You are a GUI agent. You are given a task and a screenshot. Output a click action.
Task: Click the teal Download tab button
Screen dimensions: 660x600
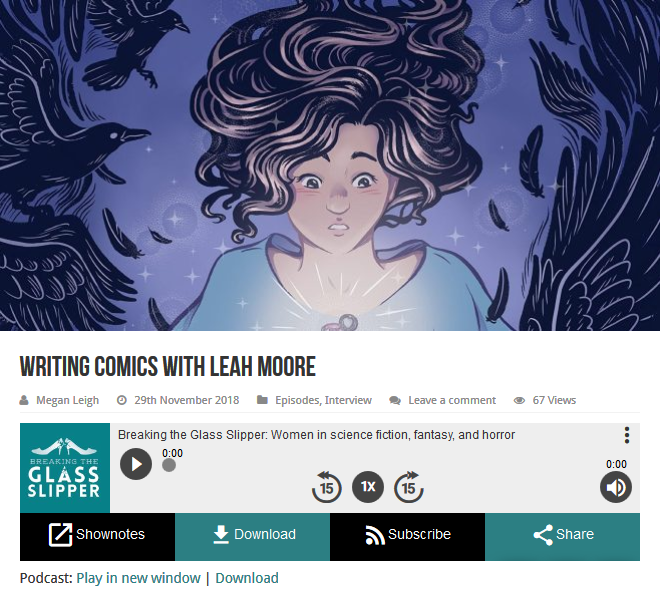tap(253, 536)
